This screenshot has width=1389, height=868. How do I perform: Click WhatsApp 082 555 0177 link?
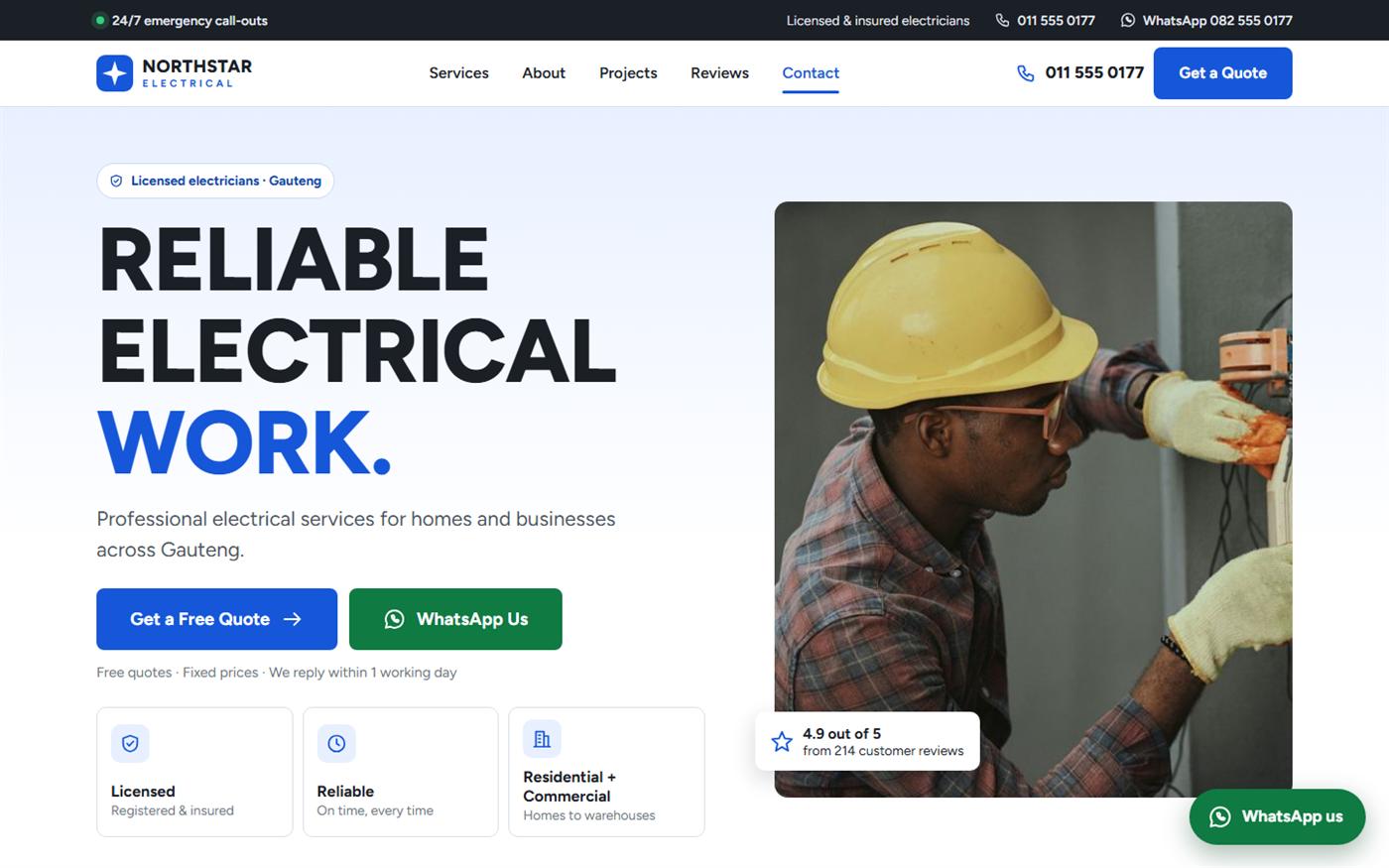tap(1206, 20)
